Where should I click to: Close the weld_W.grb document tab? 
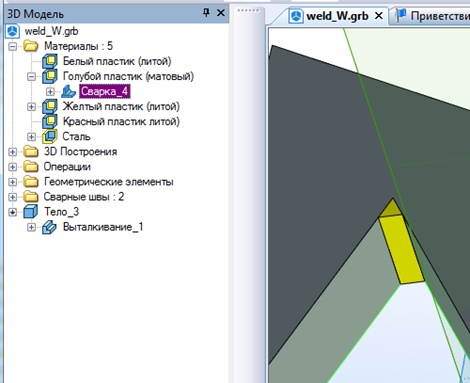[379, 16]
